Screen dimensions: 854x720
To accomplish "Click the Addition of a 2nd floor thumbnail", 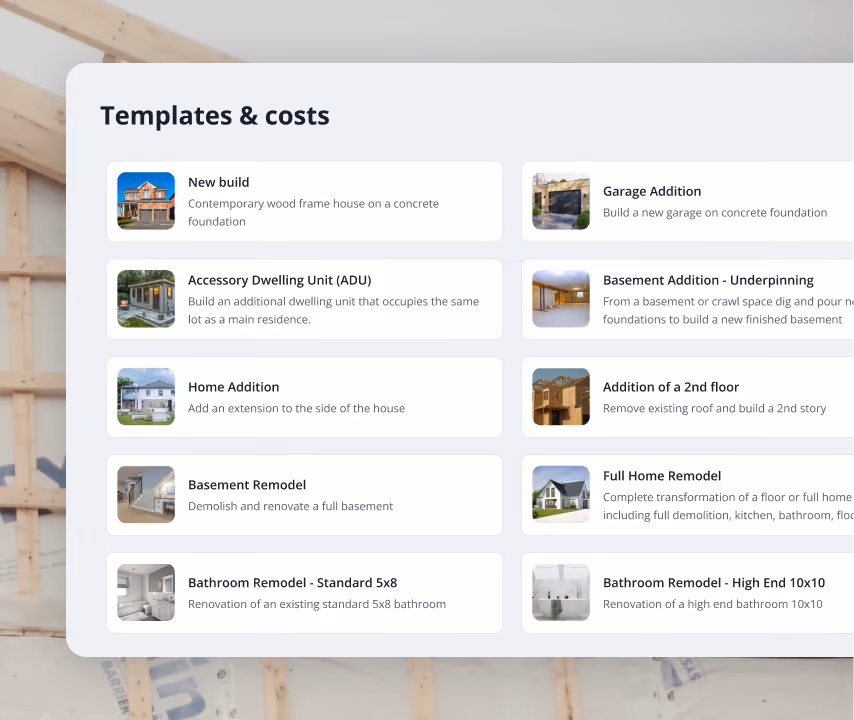I will 561,396.
